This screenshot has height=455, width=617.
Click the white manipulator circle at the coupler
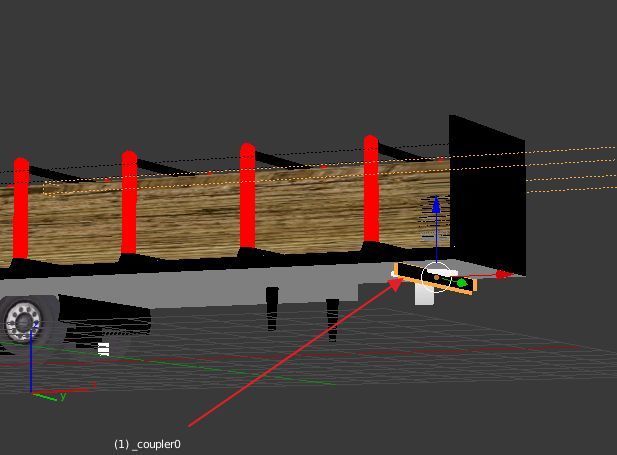click(x=436, y=277)
